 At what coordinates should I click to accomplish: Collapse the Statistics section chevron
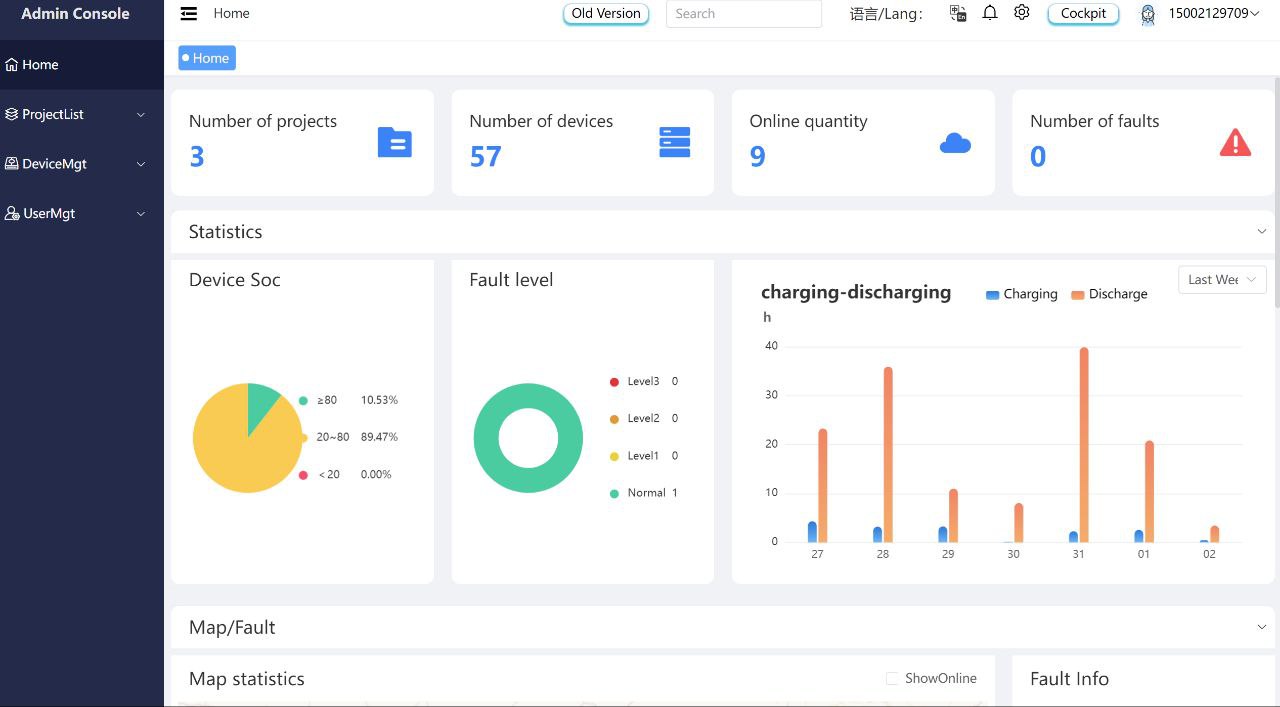[x=1262, y=231]
